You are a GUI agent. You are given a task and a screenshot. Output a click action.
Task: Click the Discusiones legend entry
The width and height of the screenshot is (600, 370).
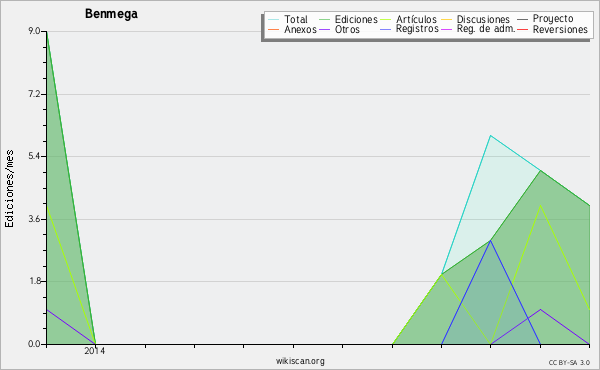pos(483,19)
